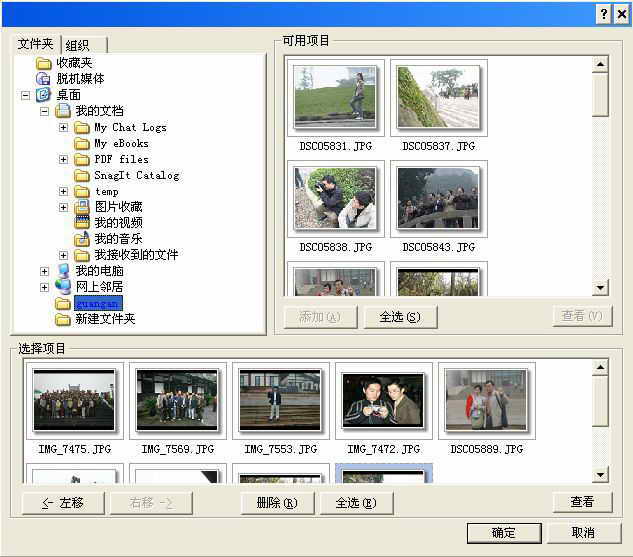633x557 pixels.
Task: Click 全选 under available items
Action: (393, 317)
